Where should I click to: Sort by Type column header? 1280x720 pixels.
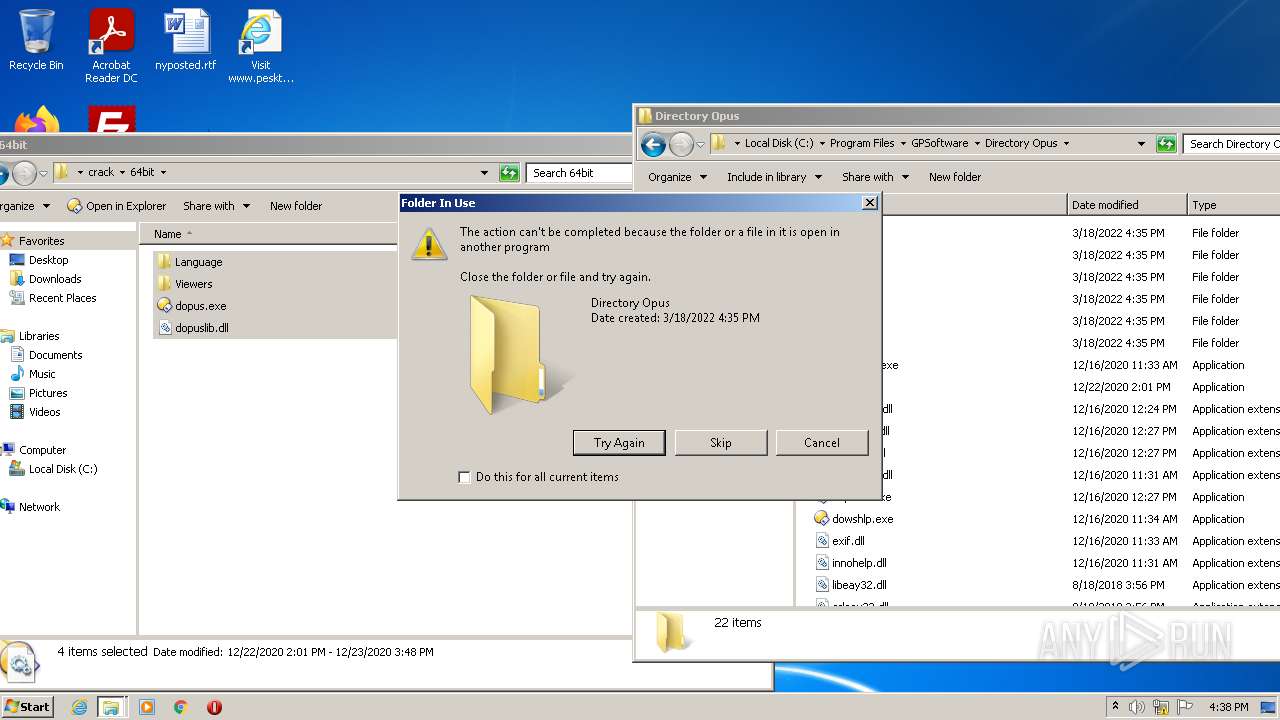pos(1234,205)
